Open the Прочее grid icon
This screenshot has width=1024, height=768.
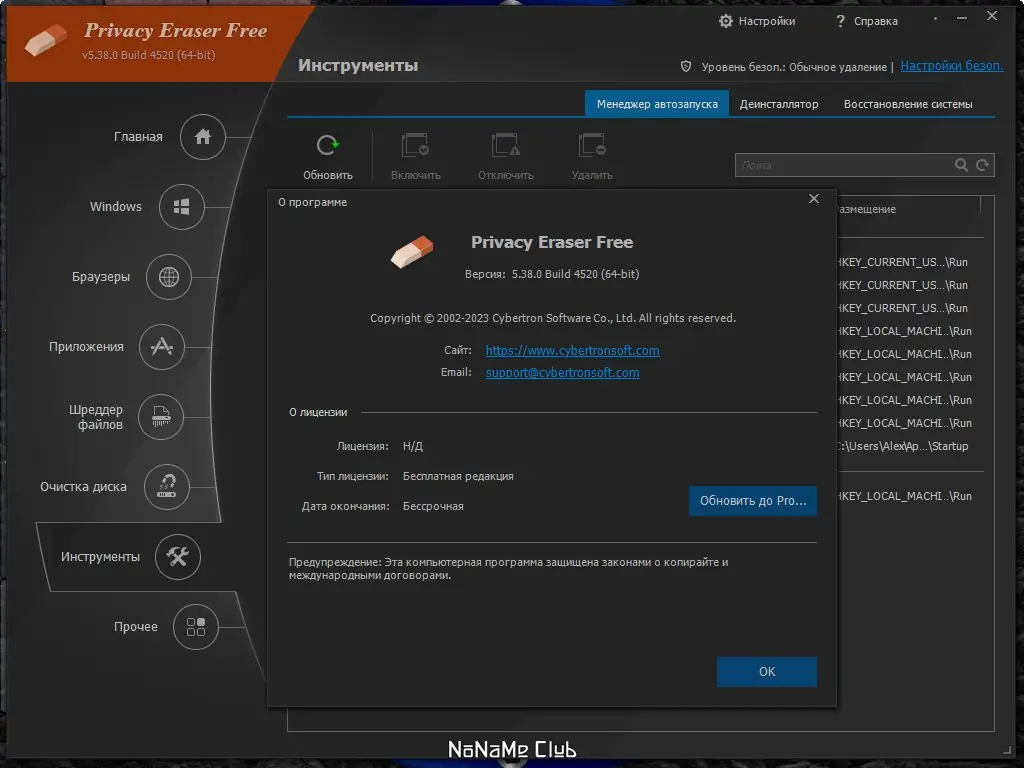(x=196, y=627)
